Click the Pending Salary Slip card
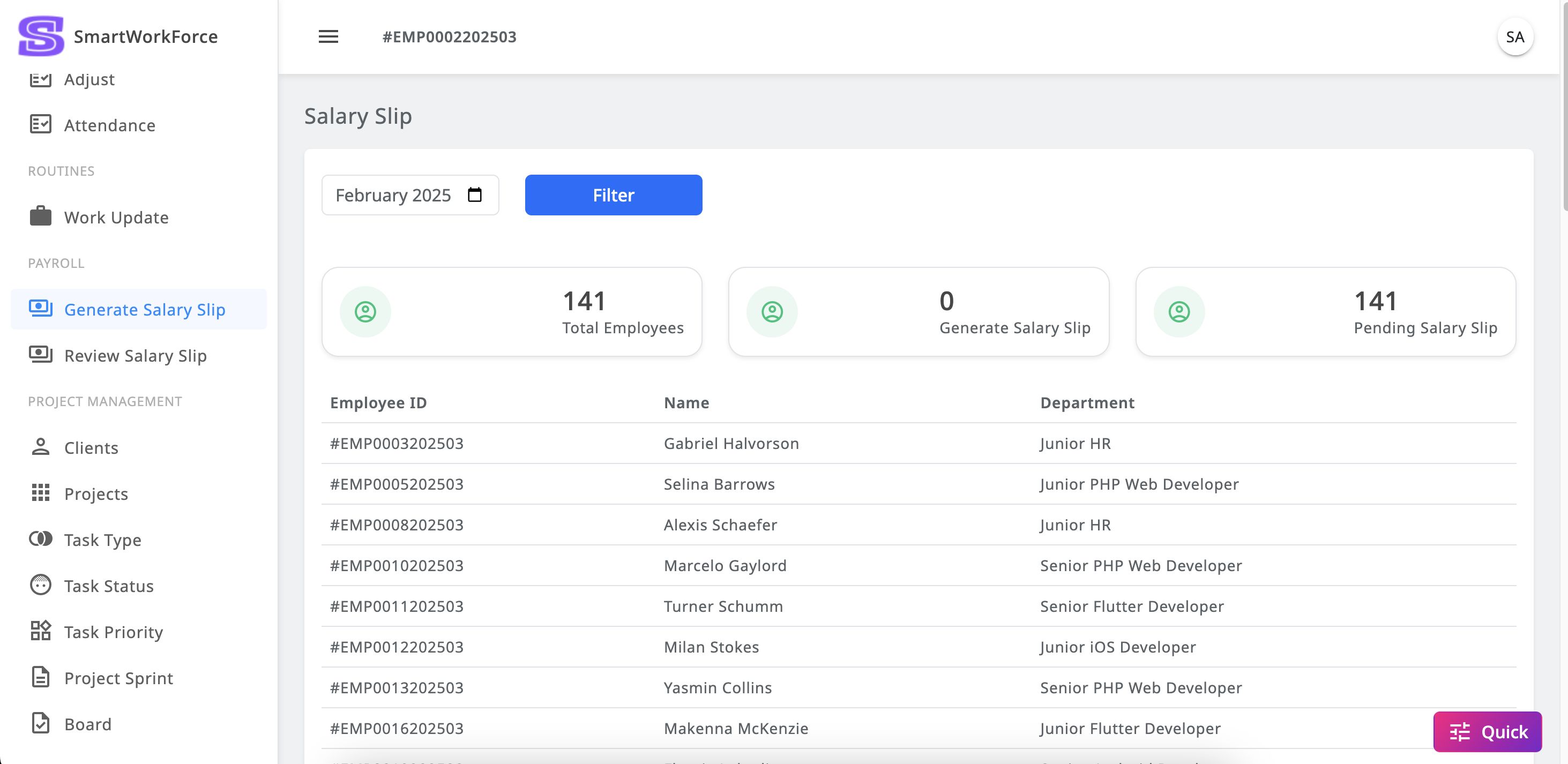 (x=1325, y=312)
